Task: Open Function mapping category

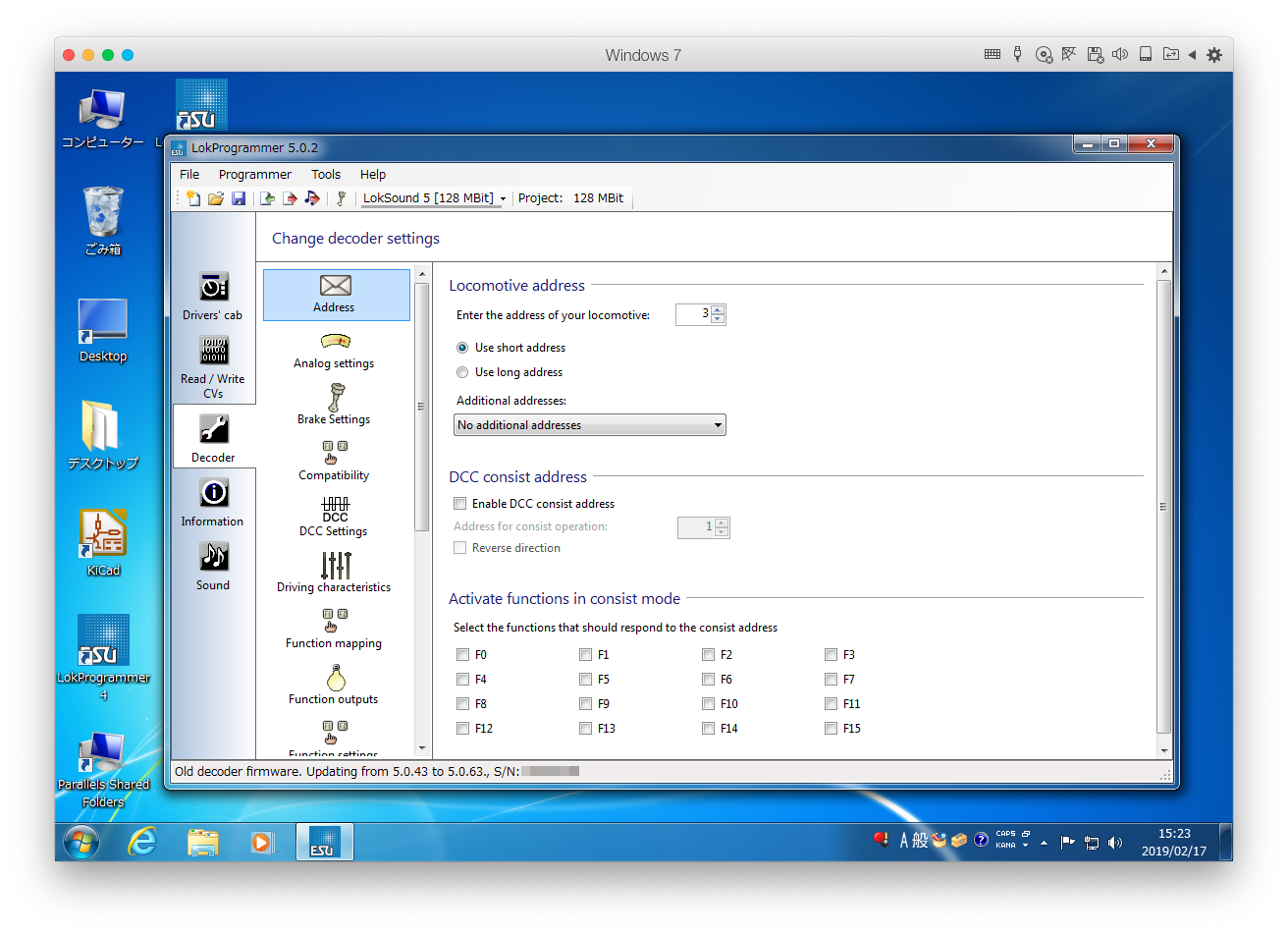Action: click(334, 630)
